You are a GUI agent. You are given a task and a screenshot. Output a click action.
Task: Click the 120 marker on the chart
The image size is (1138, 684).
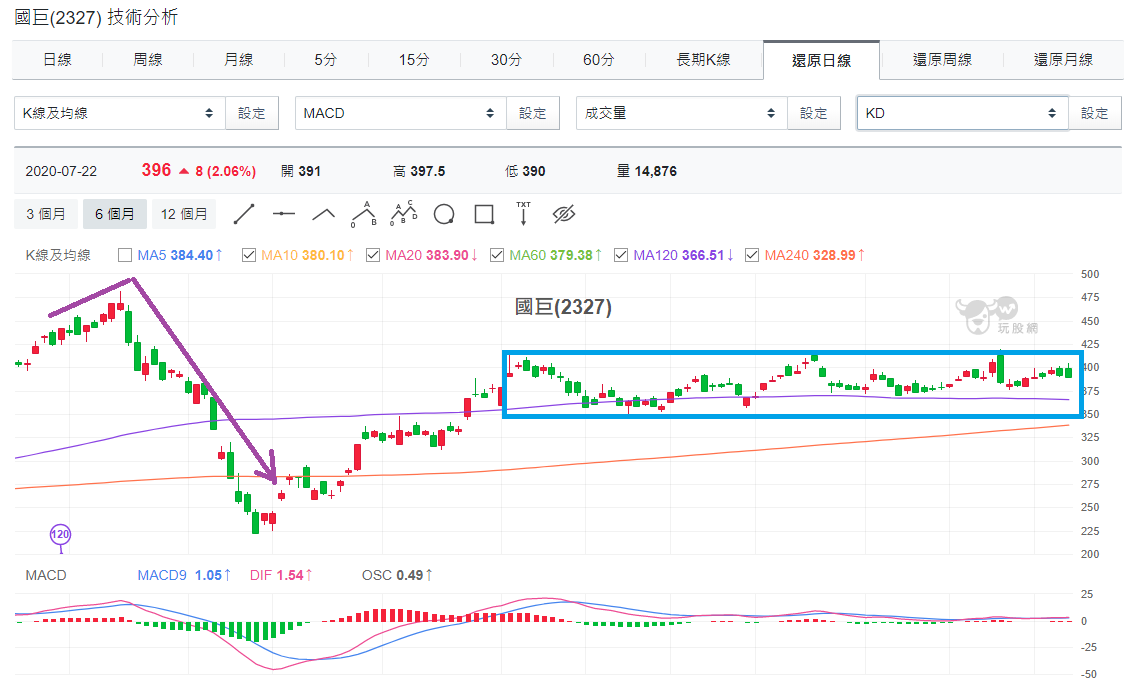click(60, 534)
